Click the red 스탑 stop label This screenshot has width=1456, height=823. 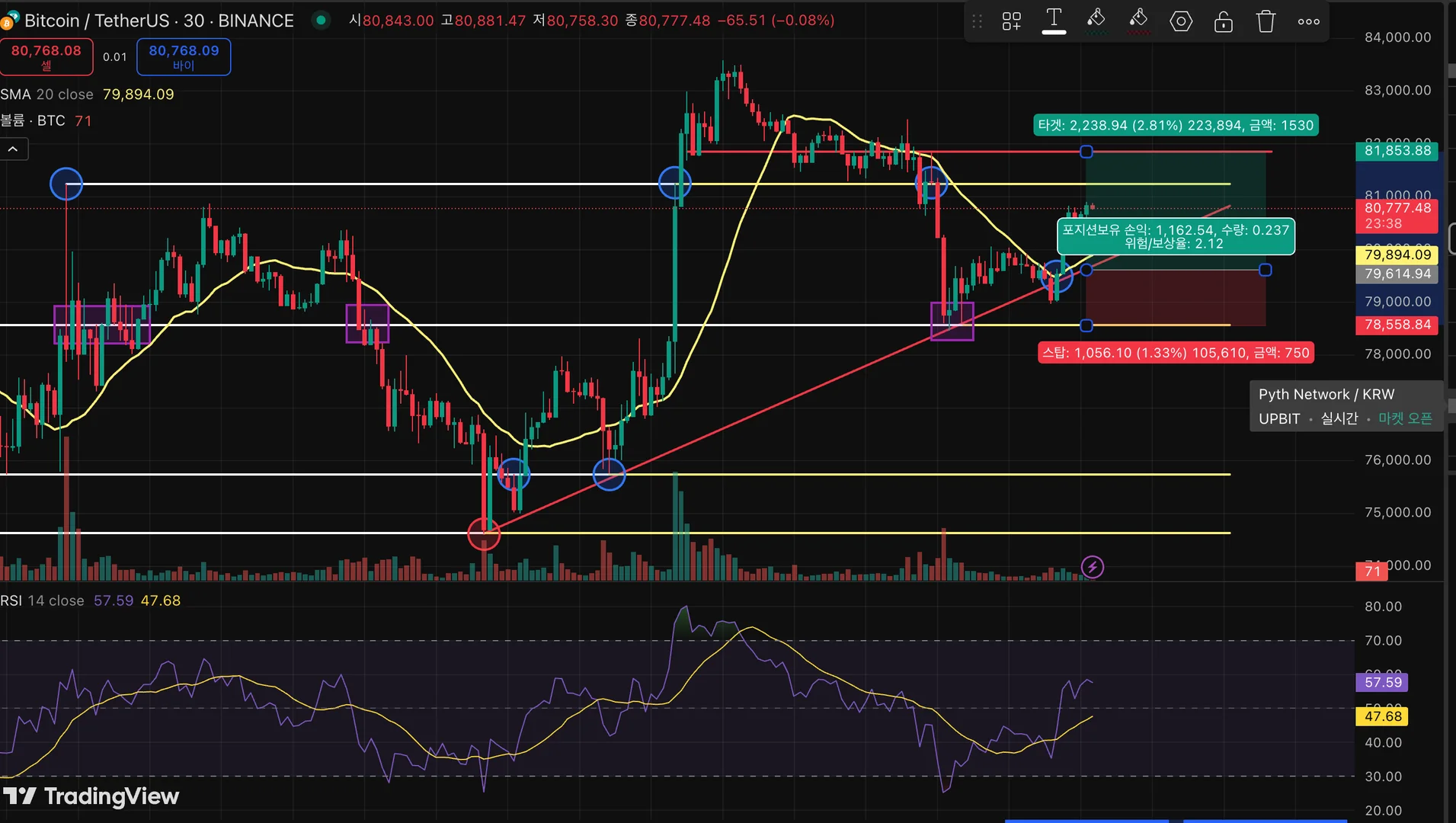[x=1176, y=353]
